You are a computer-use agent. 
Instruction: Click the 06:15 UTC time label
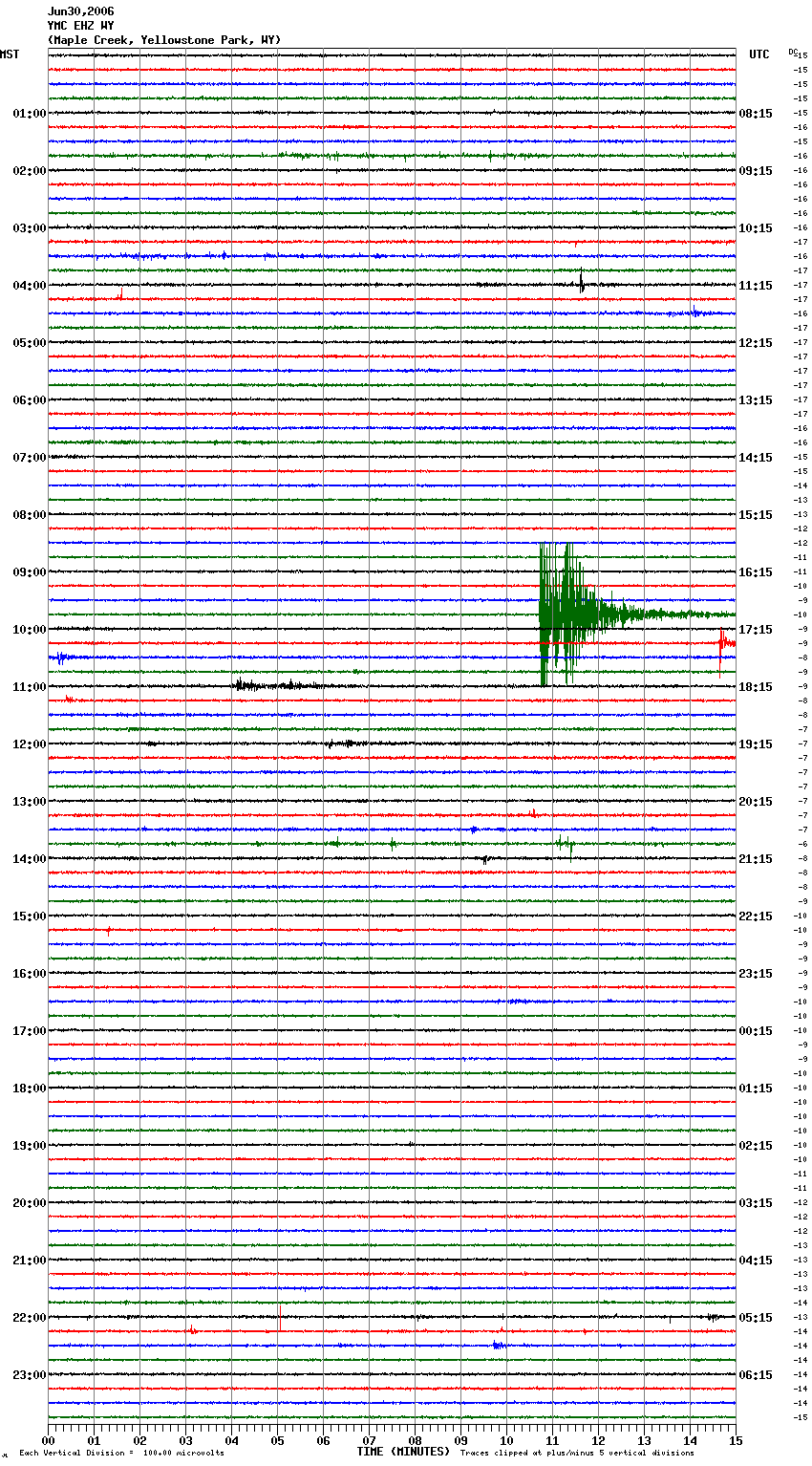coord(756,1375)
